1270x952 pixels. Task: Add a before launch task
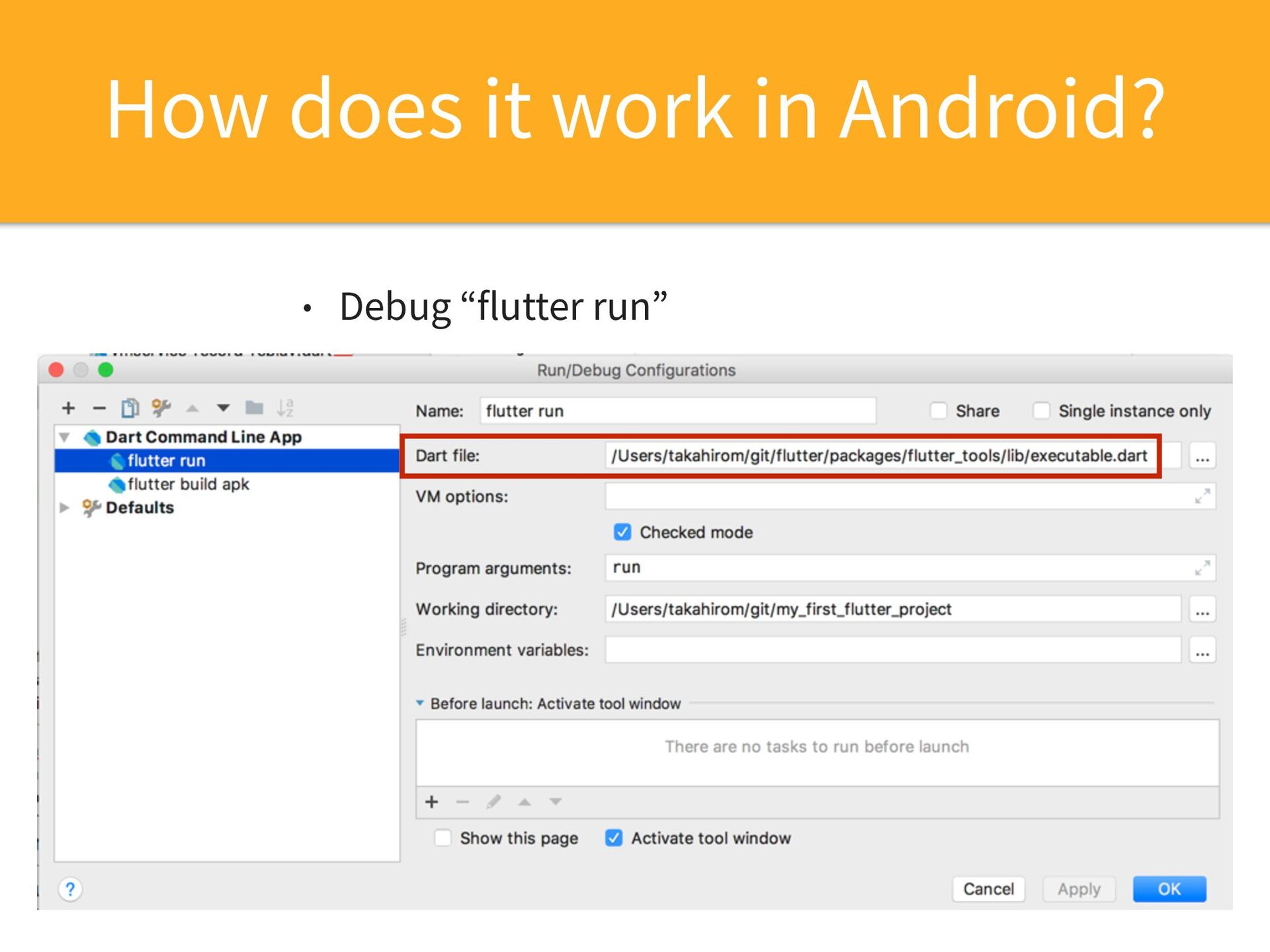pyautogui.click(x=432, y=802)
